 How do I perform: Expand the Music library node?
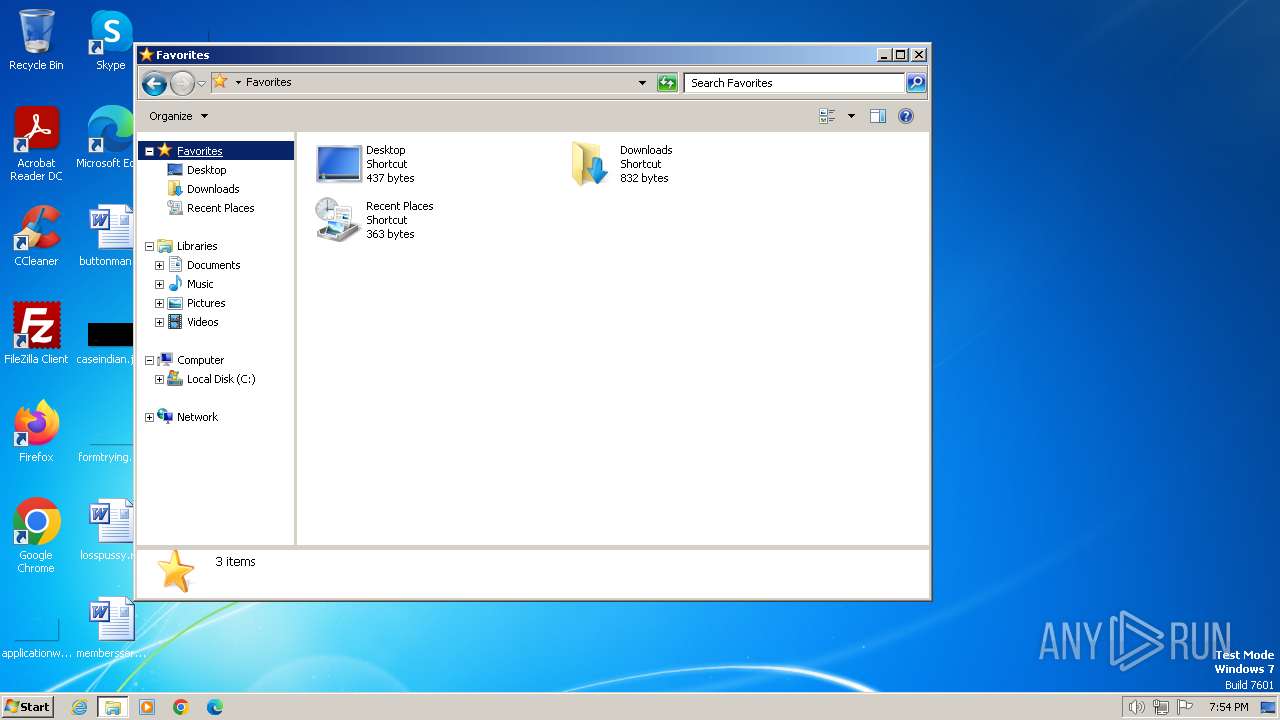(159, 284)
